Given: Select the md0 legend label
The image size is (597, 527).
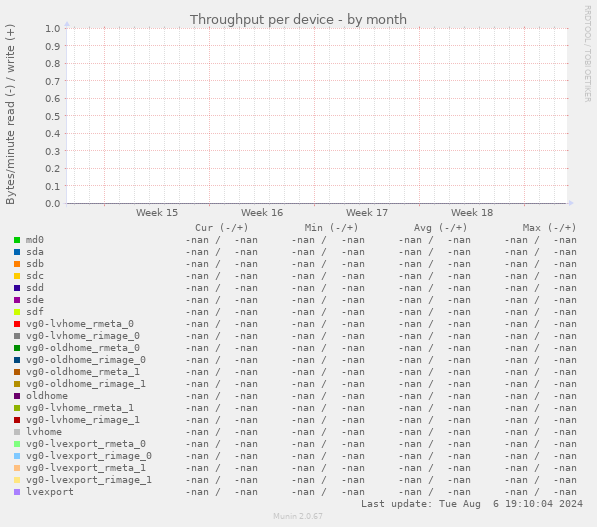Looking at the screenshot, I should [x=35, y=240].
